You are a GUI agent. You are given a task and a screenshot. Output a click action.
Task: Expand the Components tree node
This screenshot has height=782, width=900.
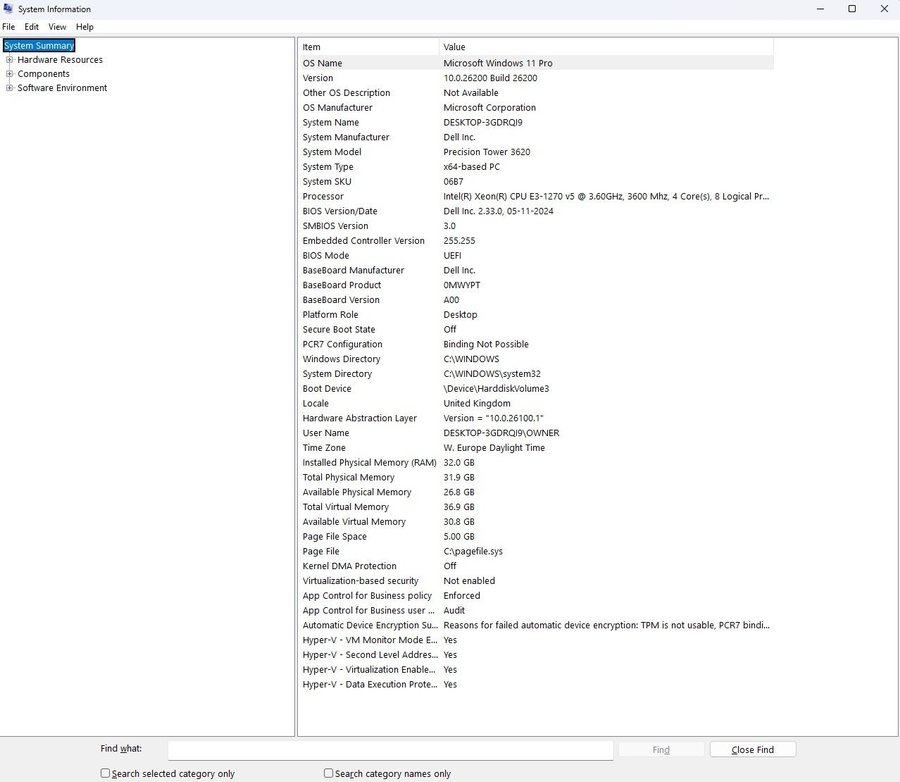point(10,74)
